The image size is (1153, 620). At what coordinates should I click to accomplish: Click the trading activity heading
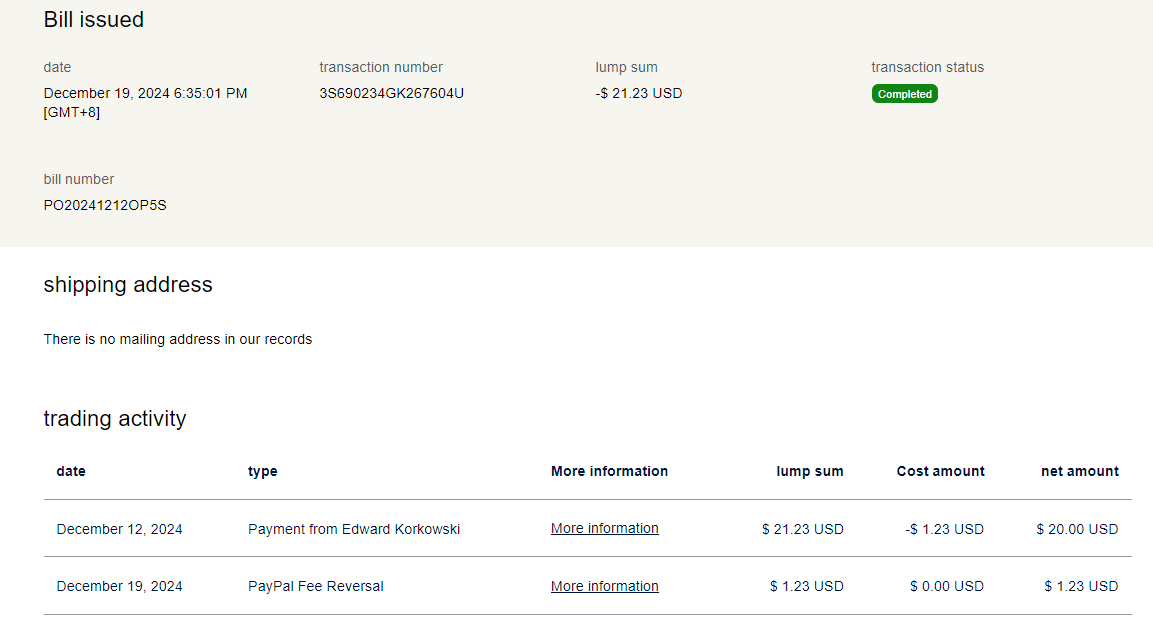coord(115,419)
